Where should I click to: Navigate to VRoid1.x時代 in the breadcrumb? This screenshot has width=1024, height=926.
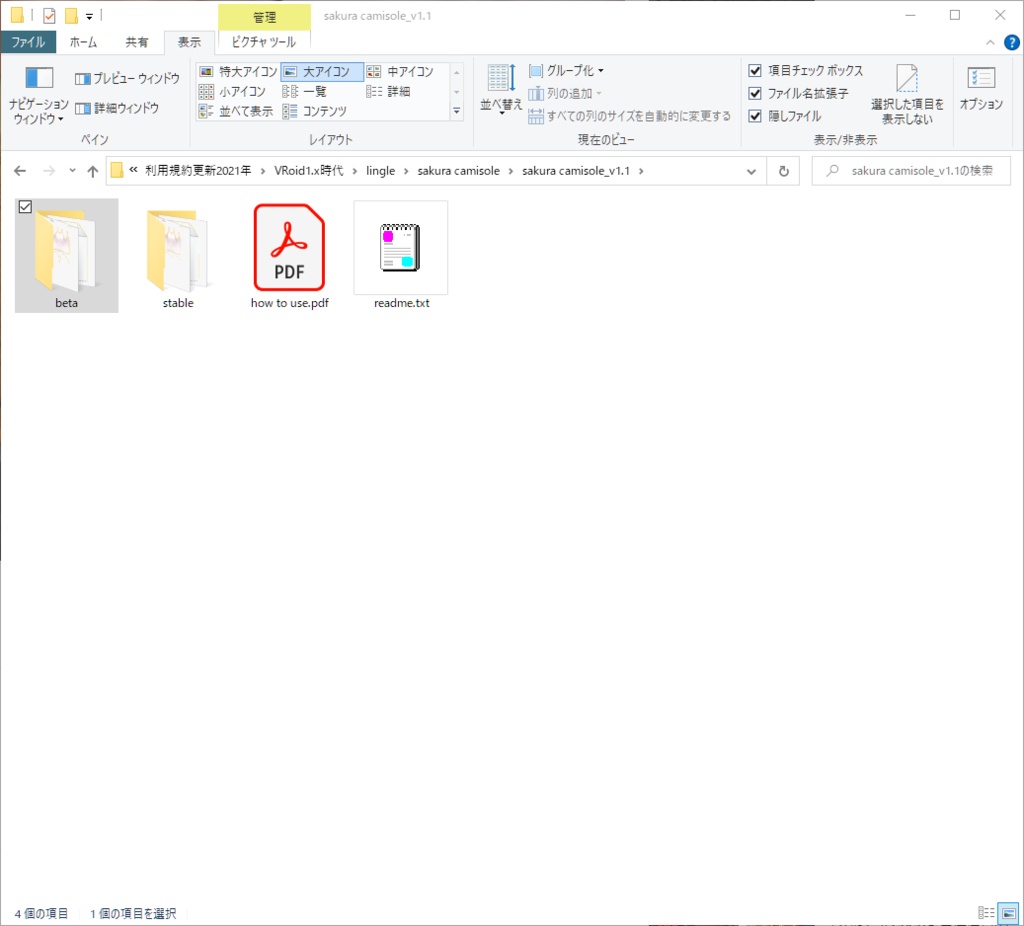tap(308, 170)
